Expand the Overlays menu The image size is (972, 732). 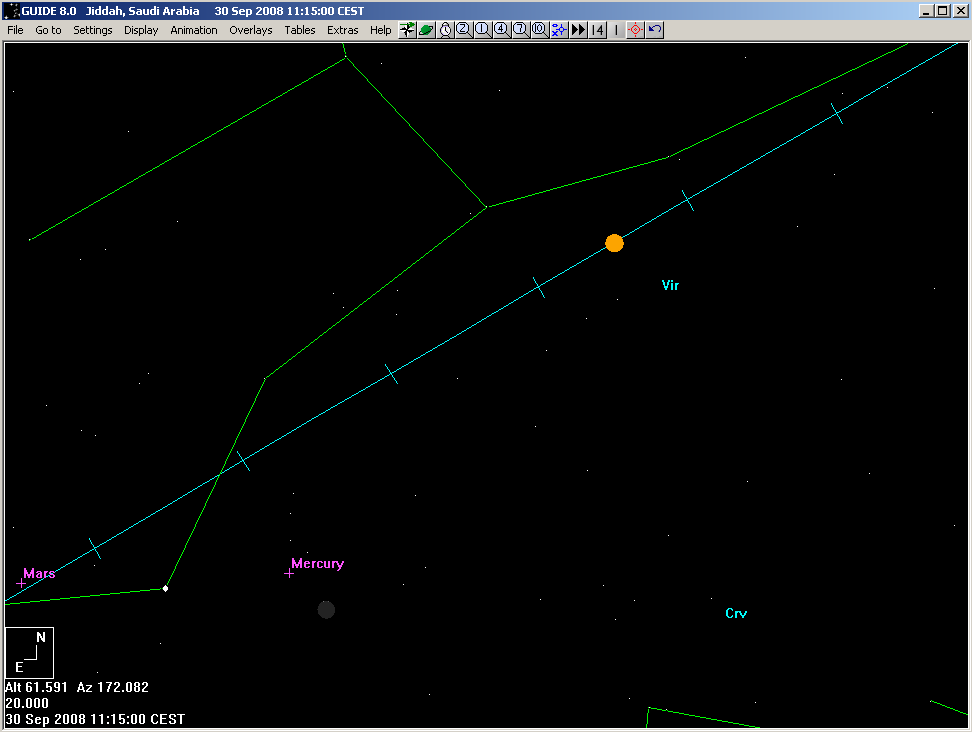tap(250, 30)
